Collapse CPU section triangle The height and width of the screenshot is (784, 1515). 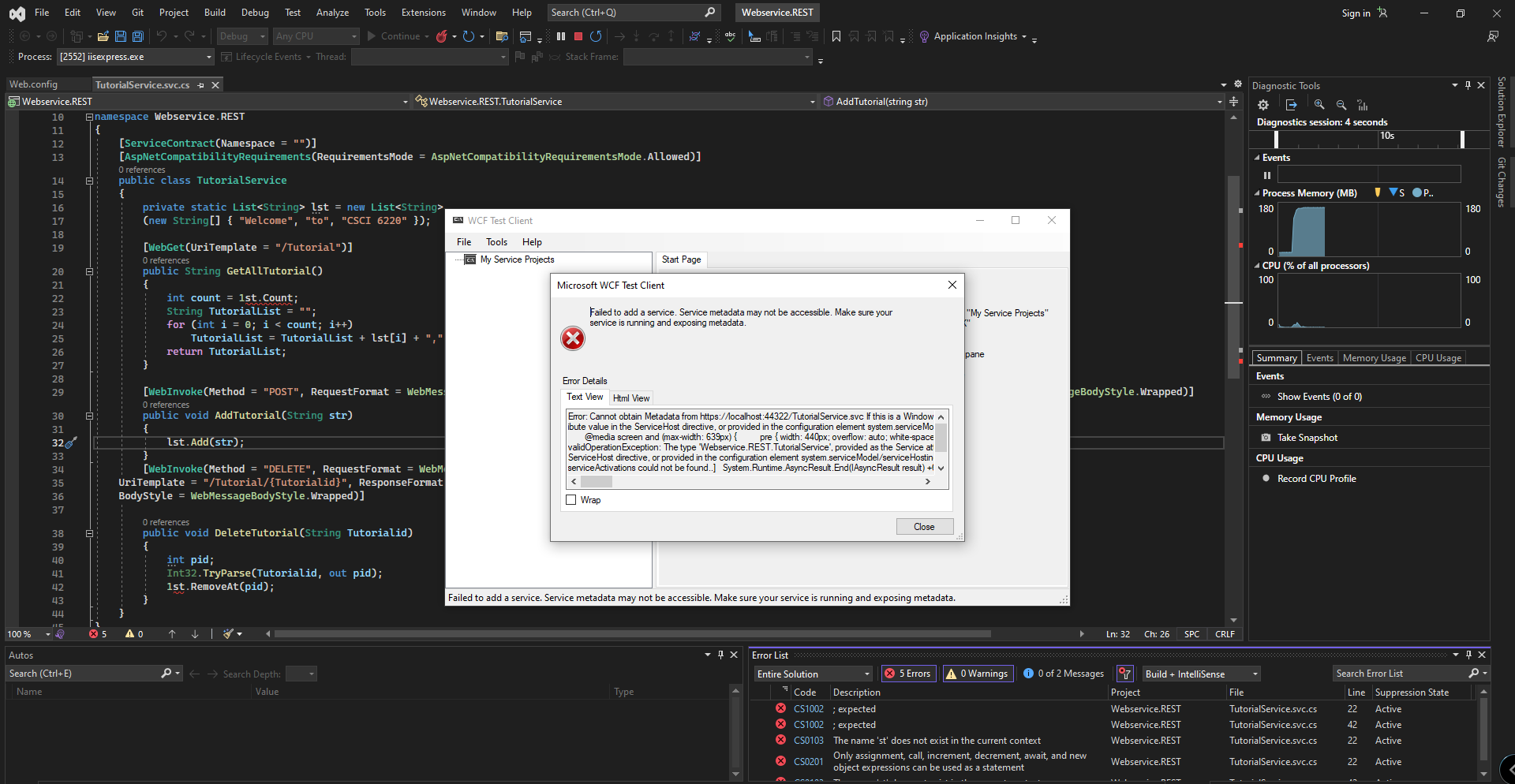tap(1257, 266)
